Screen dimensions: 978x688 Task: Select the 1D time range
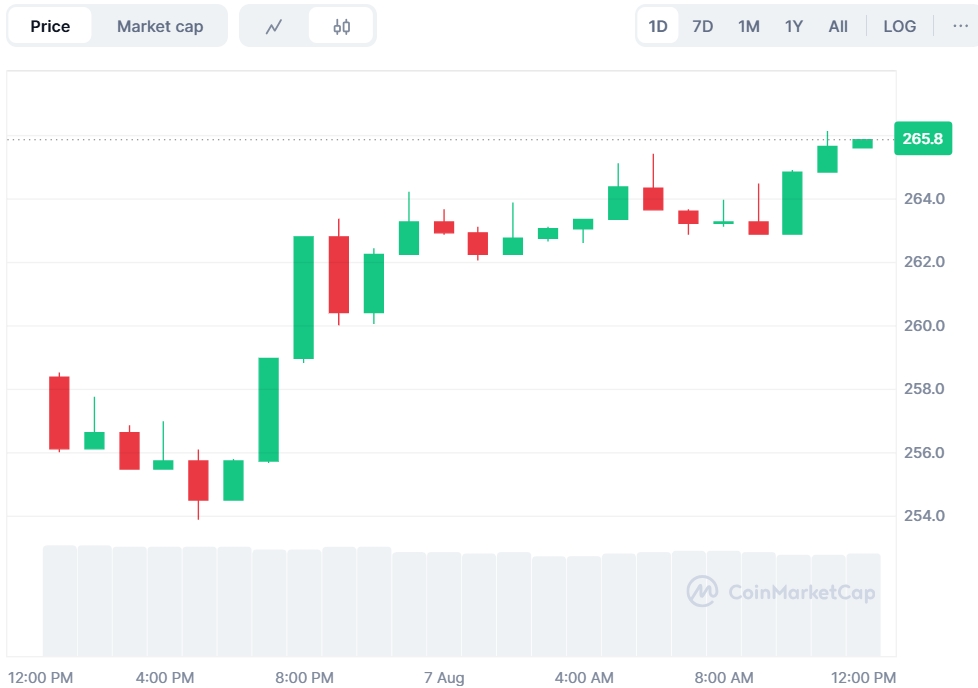point(658,27)
